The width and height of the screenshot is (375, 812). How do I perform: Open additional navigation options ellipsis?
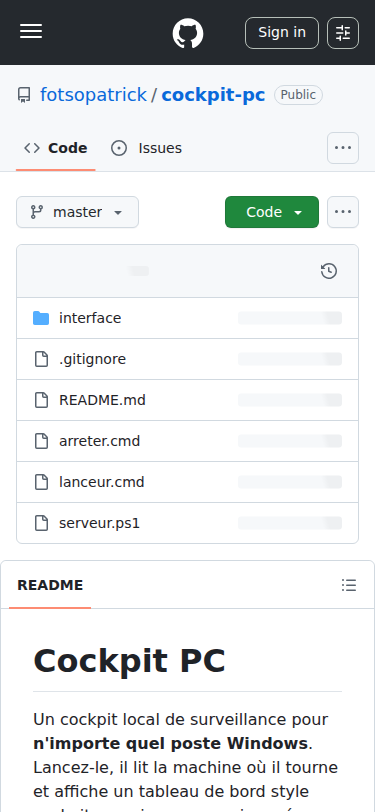point(343,148)
